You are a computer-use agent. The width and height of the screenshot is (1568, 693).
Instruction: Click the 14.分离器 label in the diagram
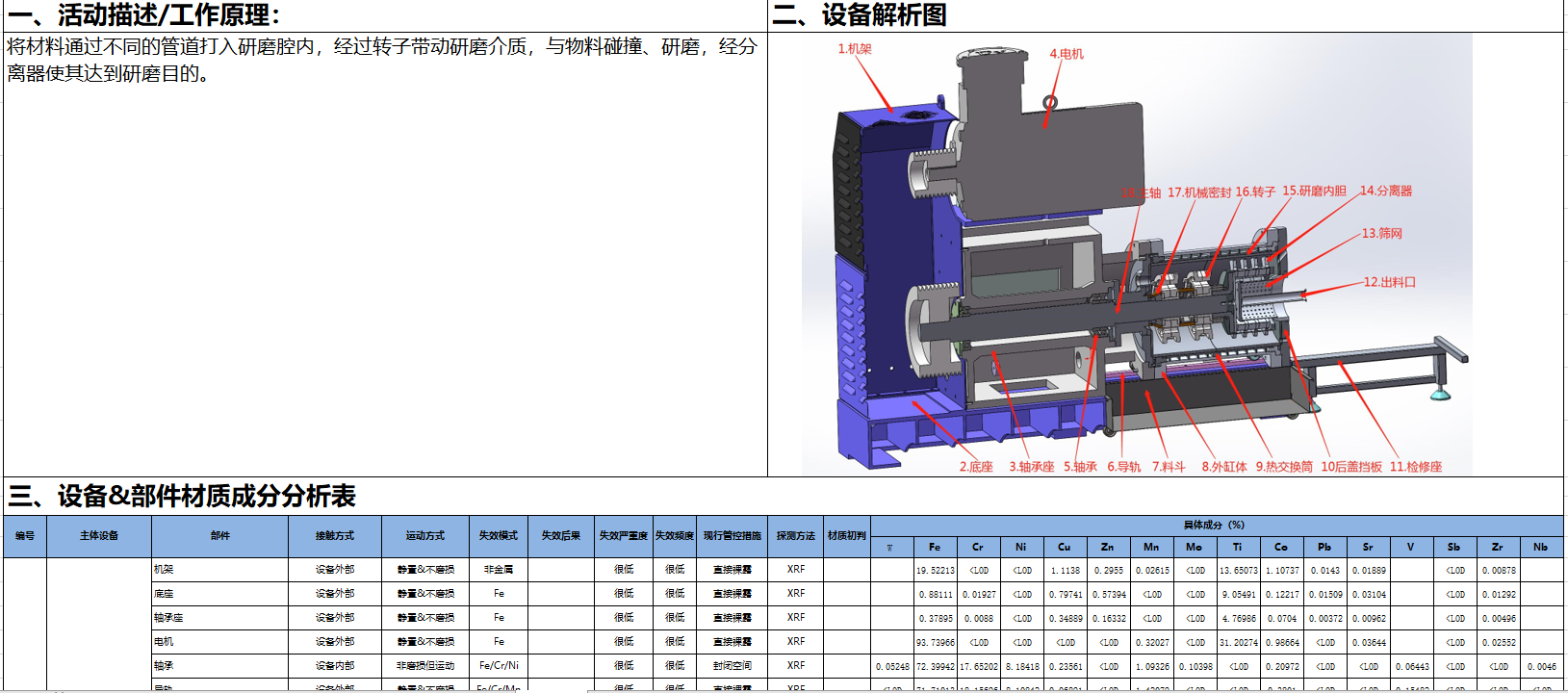tap(1386, 191)
